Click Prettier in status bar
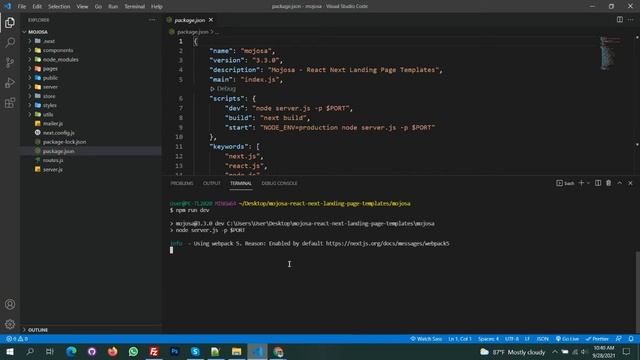The width and height of the screenshot is (640, 360). 597,339
